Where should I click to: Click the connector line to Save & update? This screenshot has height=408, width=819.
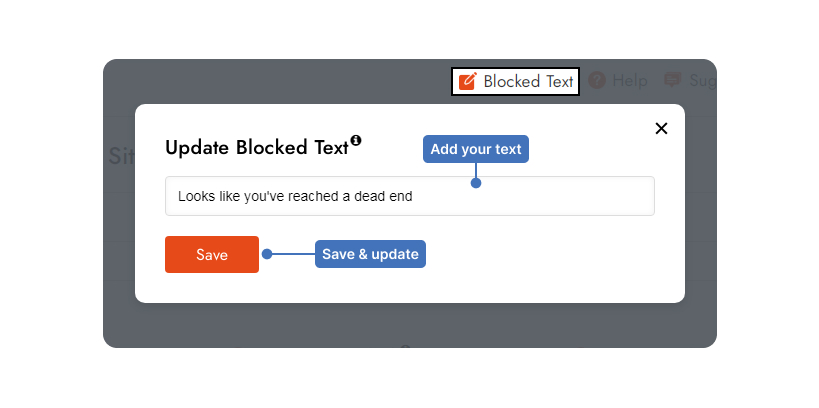(294, 254)
